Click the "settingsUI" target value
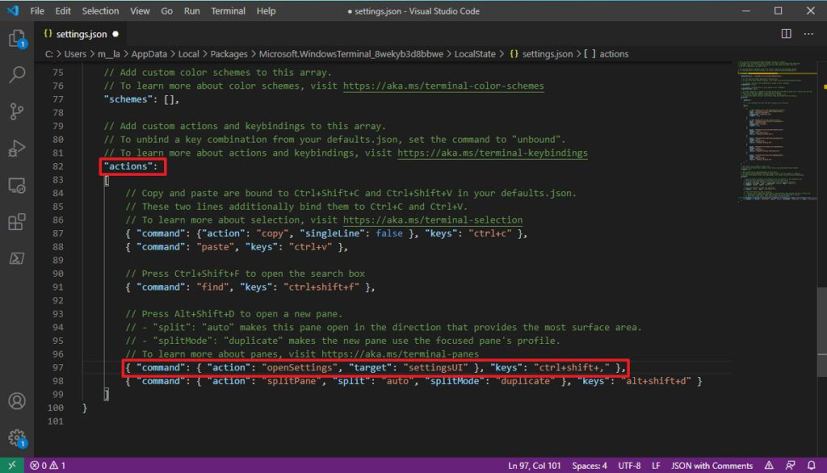The image size is (827, 473). tap(436, 368)
